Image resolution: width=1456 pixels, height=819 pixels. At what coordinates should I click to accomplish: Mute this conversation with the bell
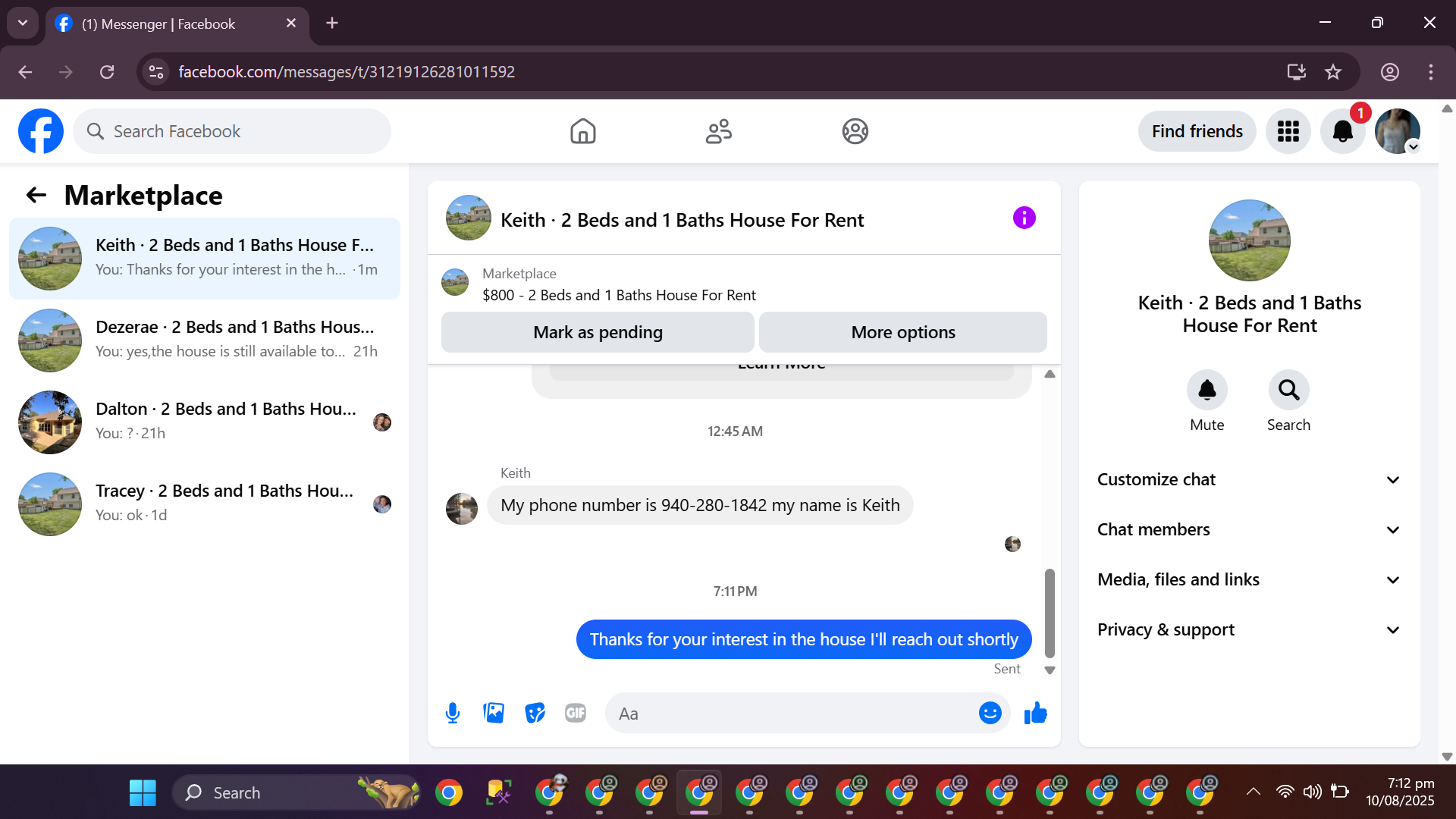point(1207,391)
